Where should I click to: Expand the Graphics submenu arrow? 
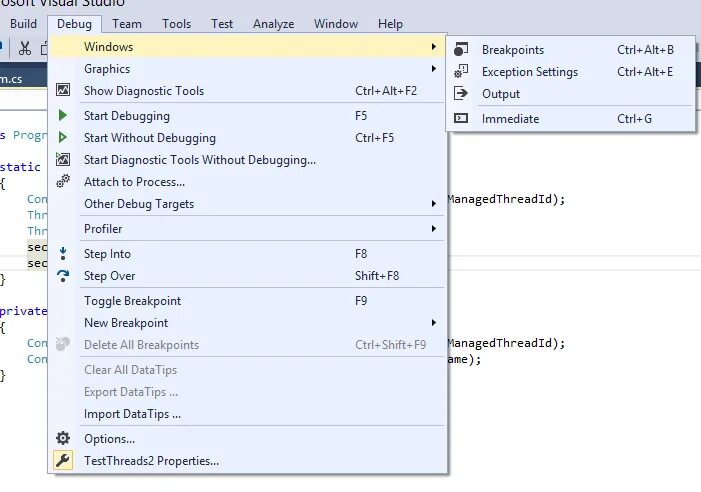(433, 68)
